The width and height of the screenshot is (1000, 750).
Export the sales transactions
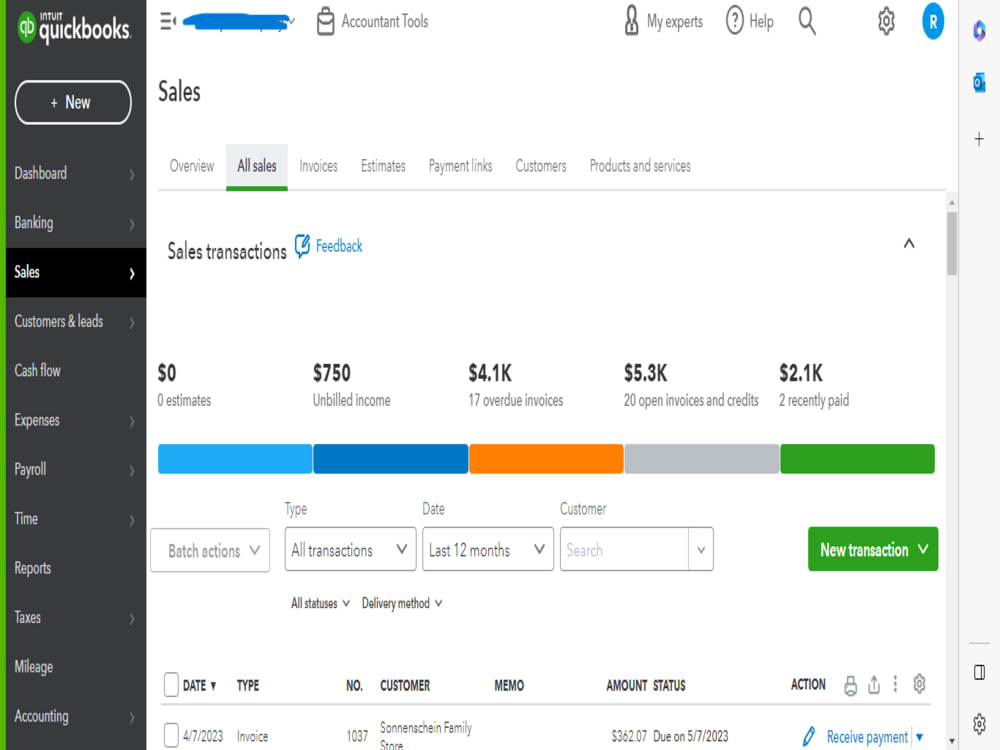[x=873, y=684]
